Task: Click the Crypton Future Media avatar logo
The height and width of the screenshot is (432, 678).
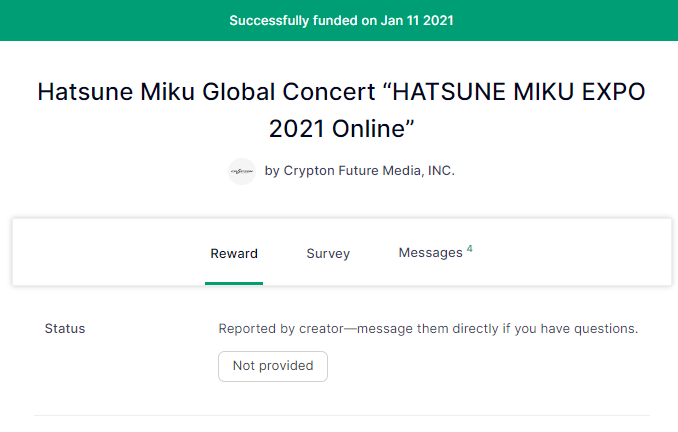Action: coord(242,171)
